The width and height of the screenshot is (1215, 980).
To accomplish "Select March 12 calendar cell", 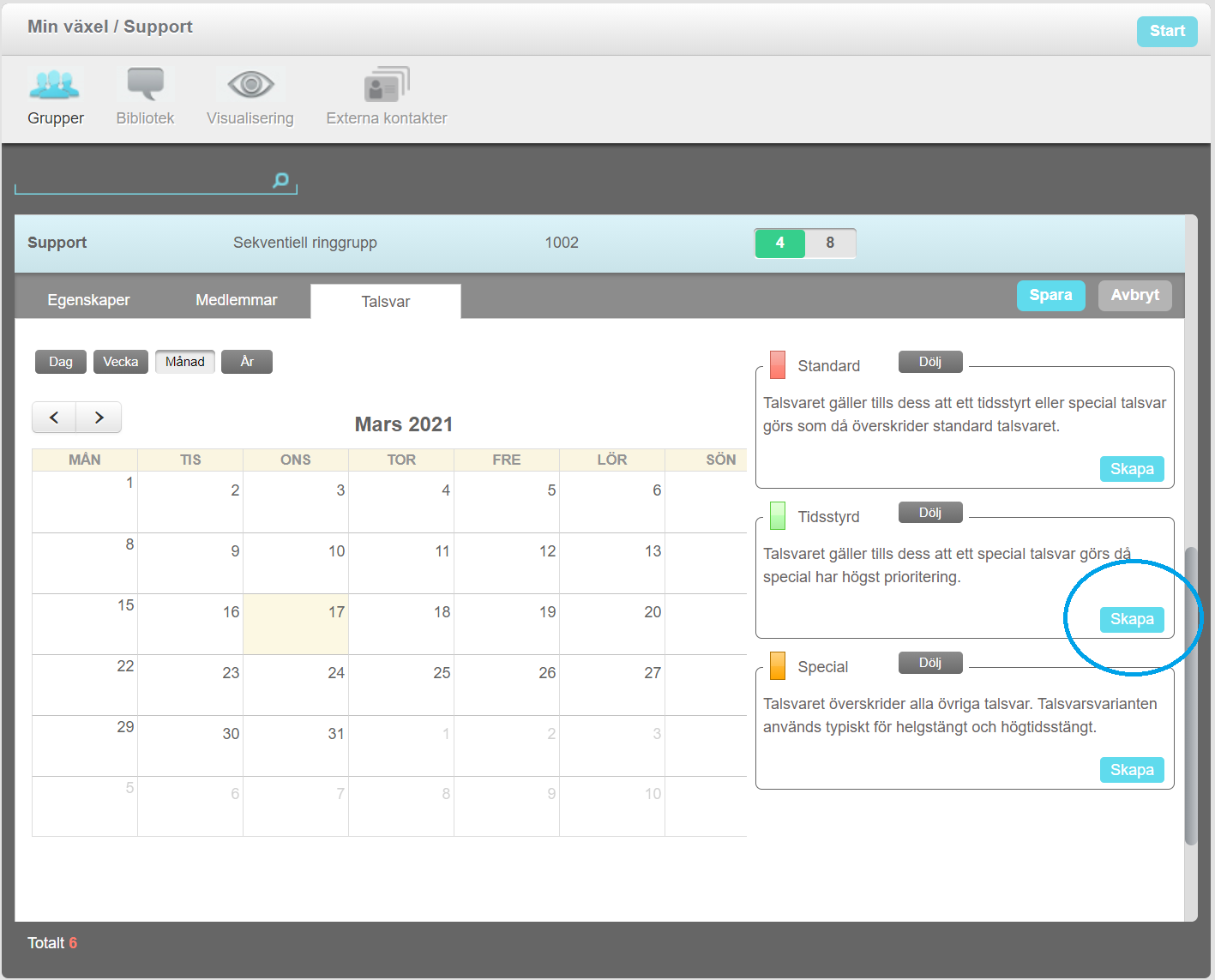I will pos(507,563).
